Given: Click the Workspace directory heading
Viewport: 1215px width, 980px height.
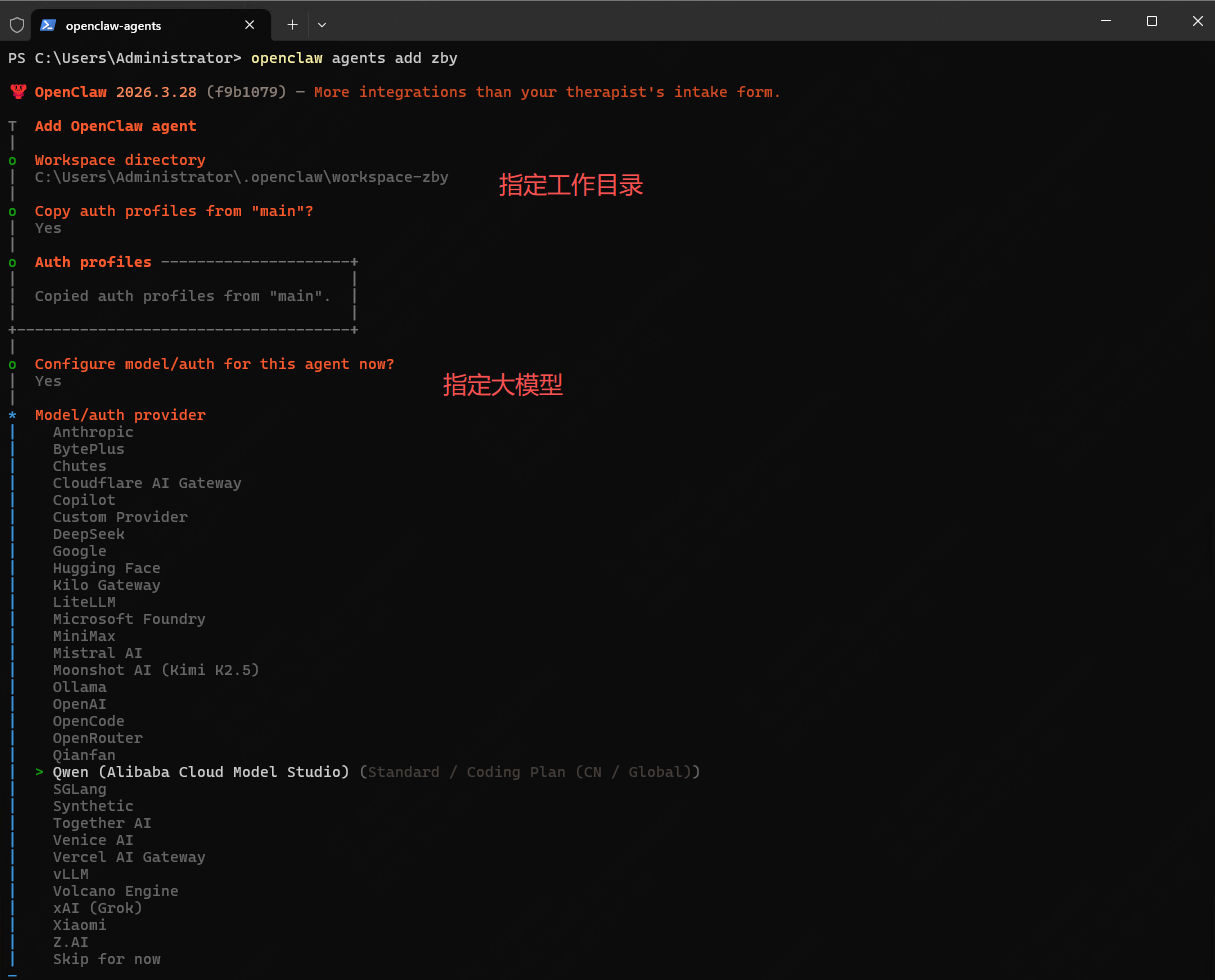Looking at the screenshot, I should 120,160.
